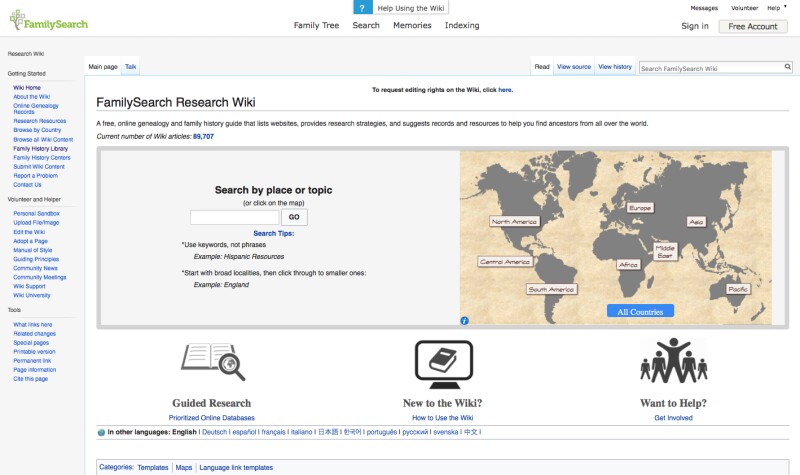Screen dimensions: 800x475
Task: Open Wiki University sidebar link
Action: point(32,295)
